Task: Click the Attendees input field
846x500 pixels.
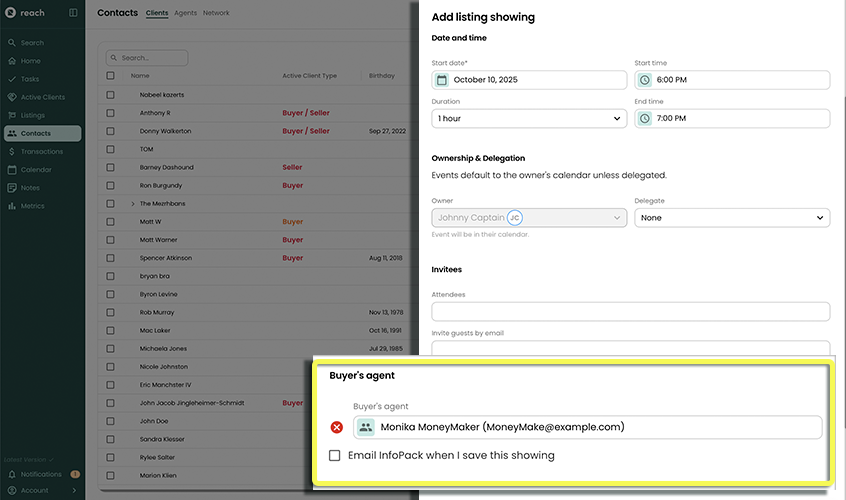Action: pos(631,312)
